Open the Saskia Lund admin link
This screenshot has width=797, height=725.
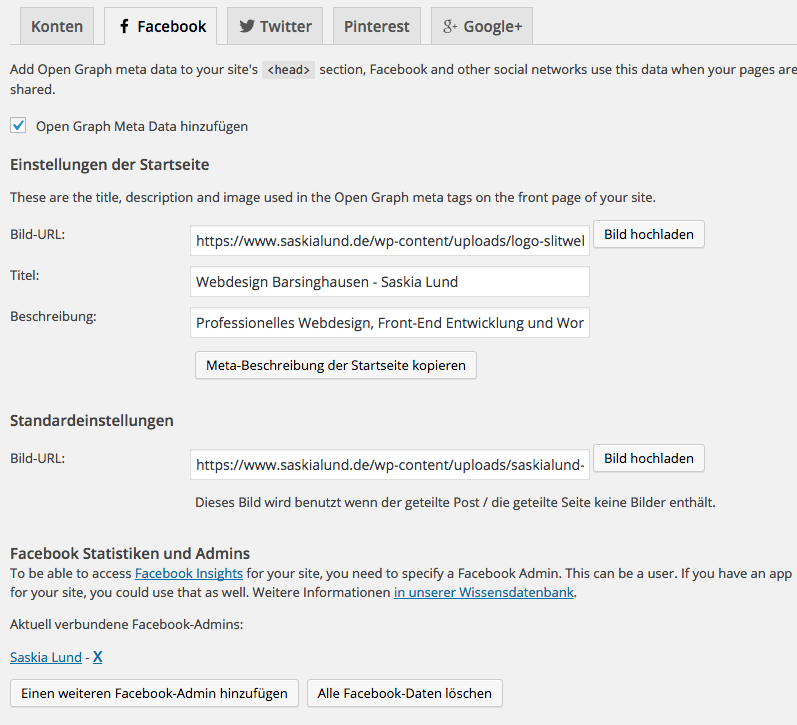click(x=46, y=657)
